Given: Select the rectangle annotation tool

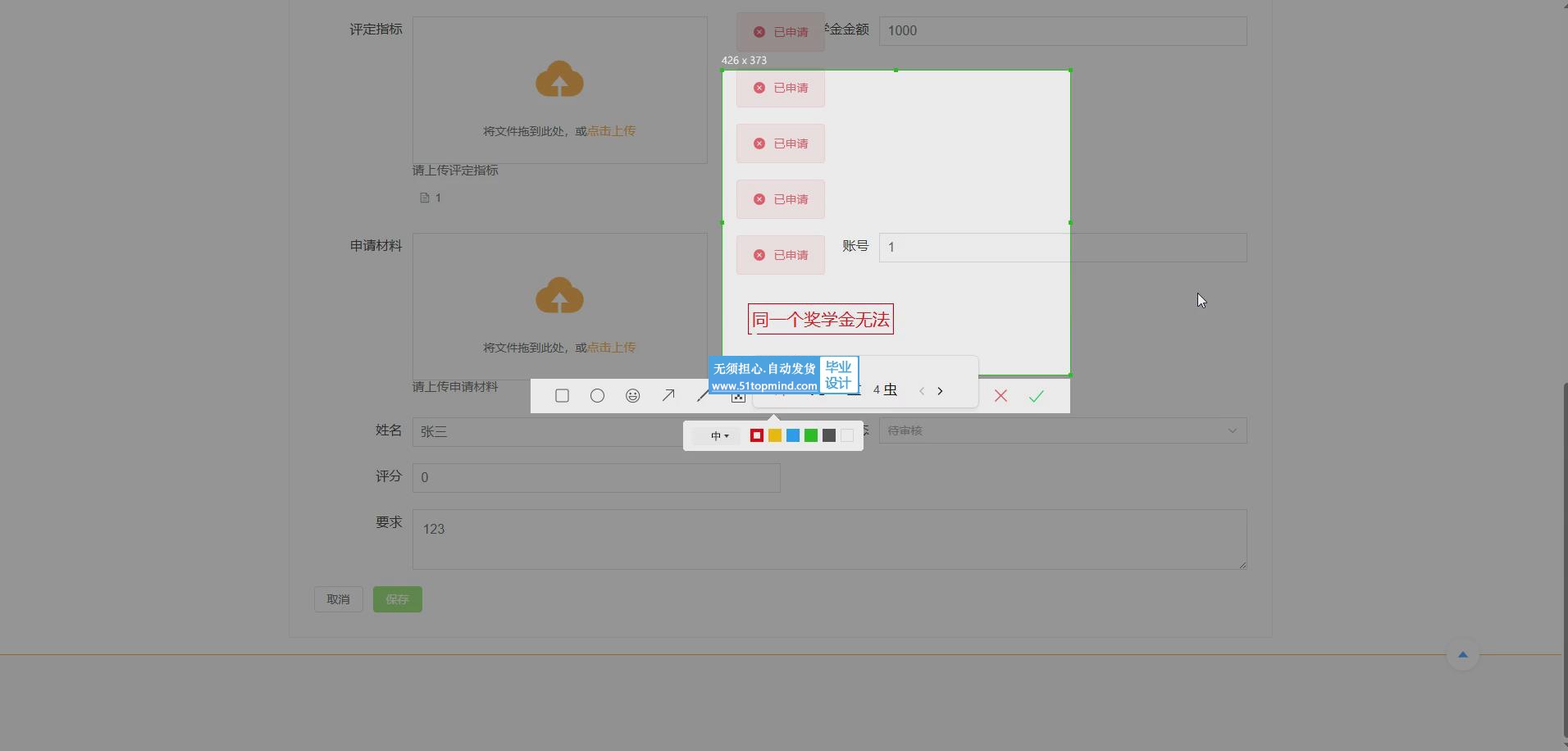Looking at the screenshot, I should point(562,396).
